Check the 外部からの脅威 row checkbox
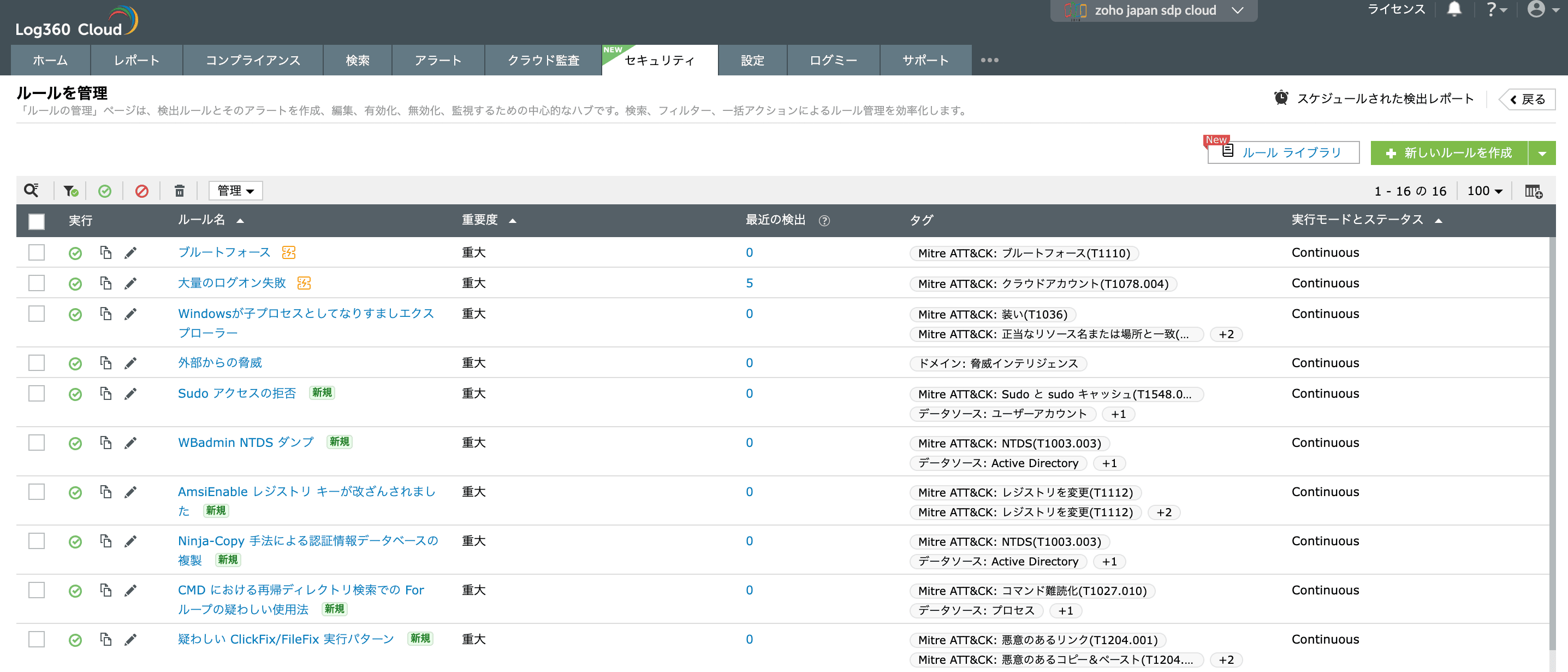The height and width of the screenshot is (672, 1568). 37,363
